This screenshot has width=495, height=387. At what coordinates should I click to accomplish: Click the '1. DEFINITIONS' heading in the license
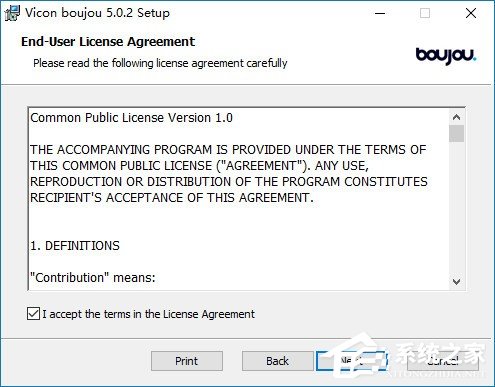coord(75,246)
